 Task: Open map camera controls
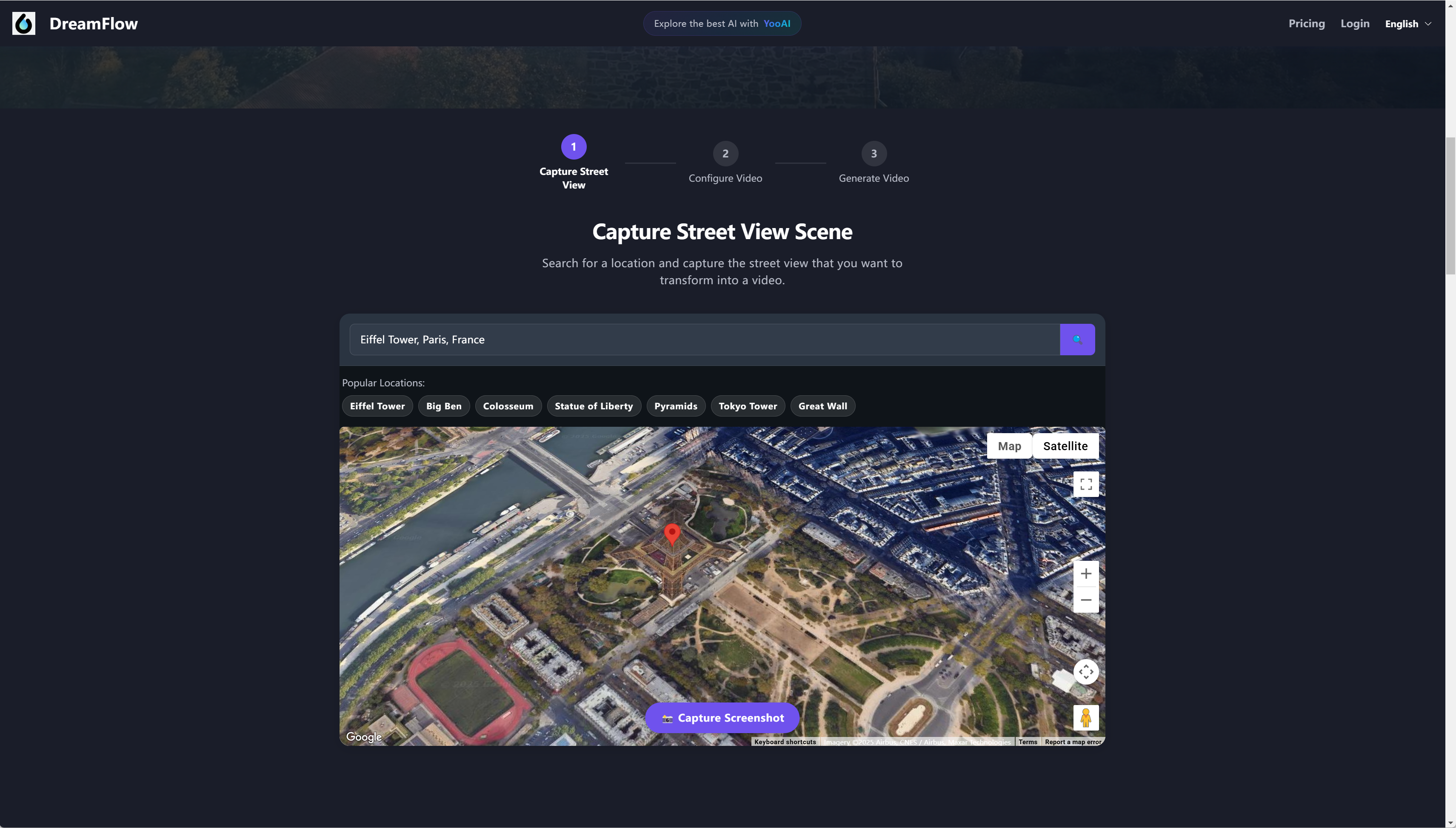1085,671
